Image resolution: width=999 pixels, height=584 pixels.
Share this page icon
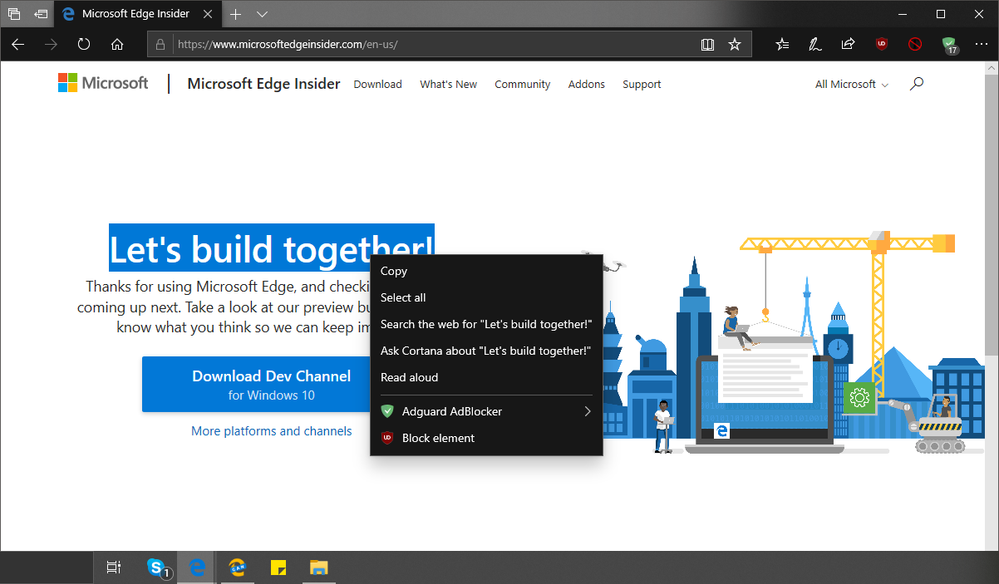848,44
